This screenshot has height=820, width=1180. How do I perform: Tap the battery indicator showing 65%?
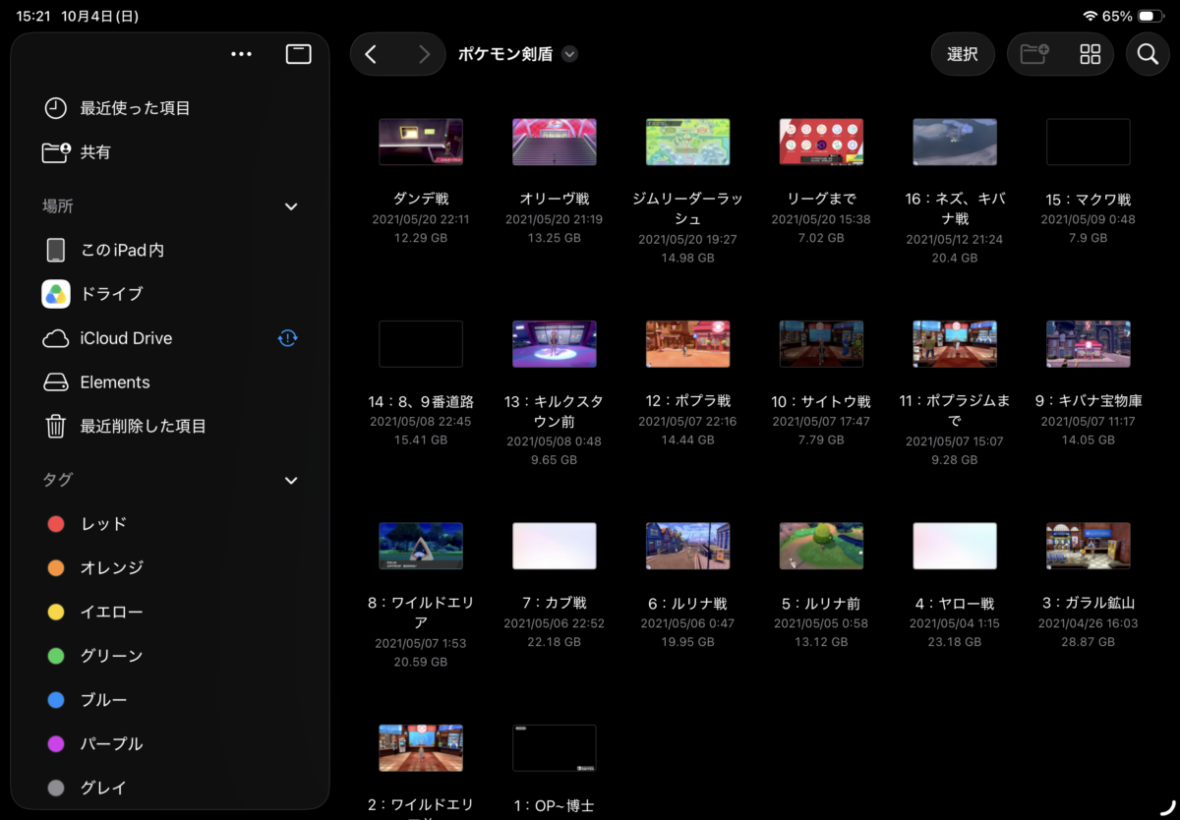[1150, 16]
